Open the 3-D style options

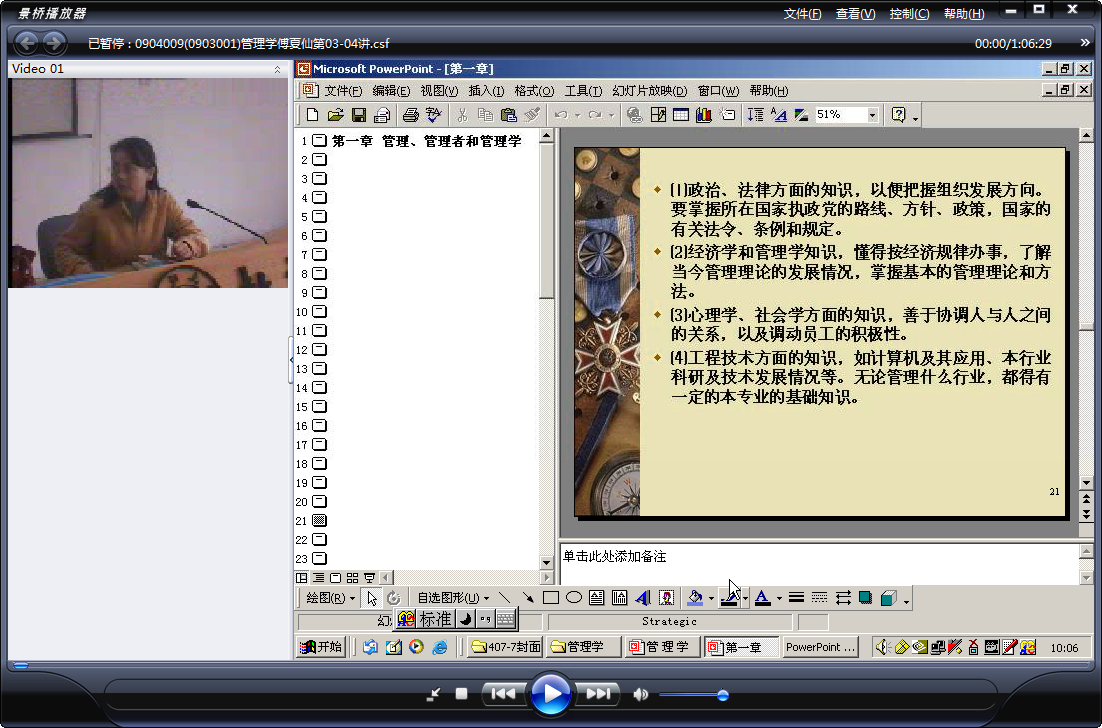[x=889, y=598]
